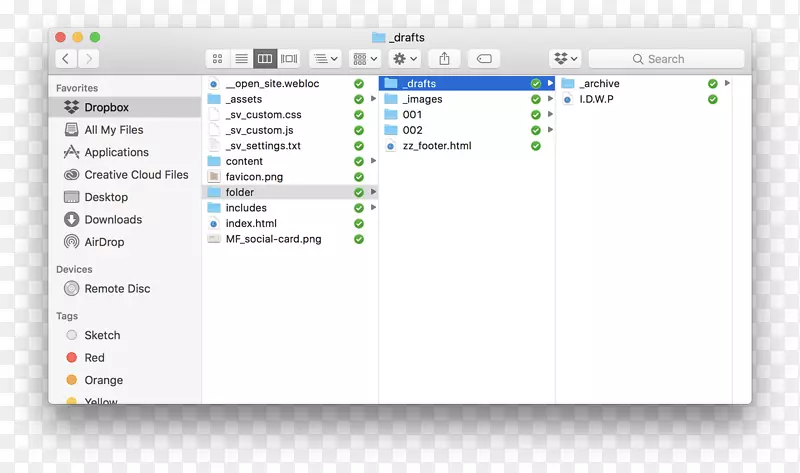The height and width of the screenshot is (473, 800).
Task: Click the _drafts title bar folder icon
Action: click(379, 37)
